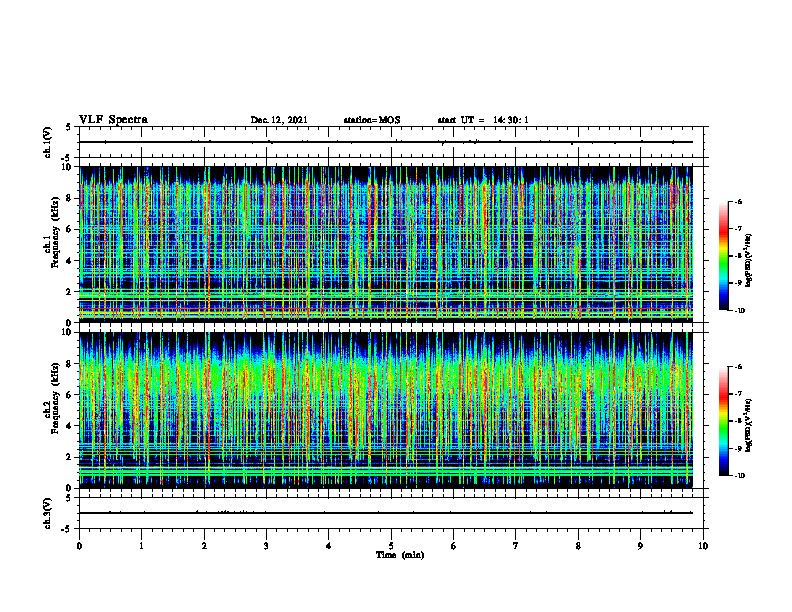
Task: Click the ch.2 spectrogram panel
Action: [386, 410]
